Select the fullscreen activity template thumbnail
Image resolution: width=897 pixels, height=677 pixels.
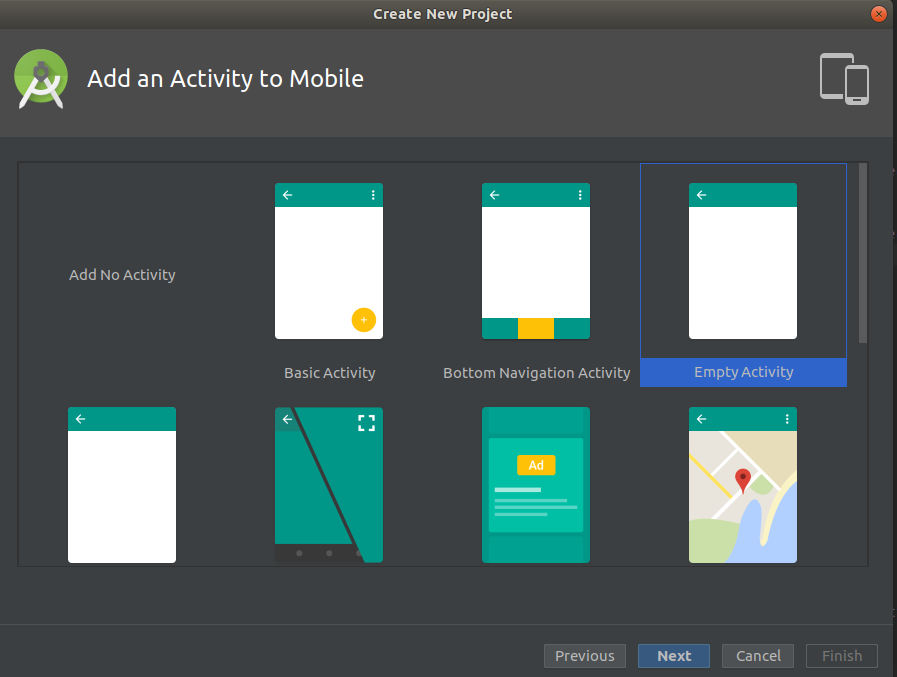329,485
